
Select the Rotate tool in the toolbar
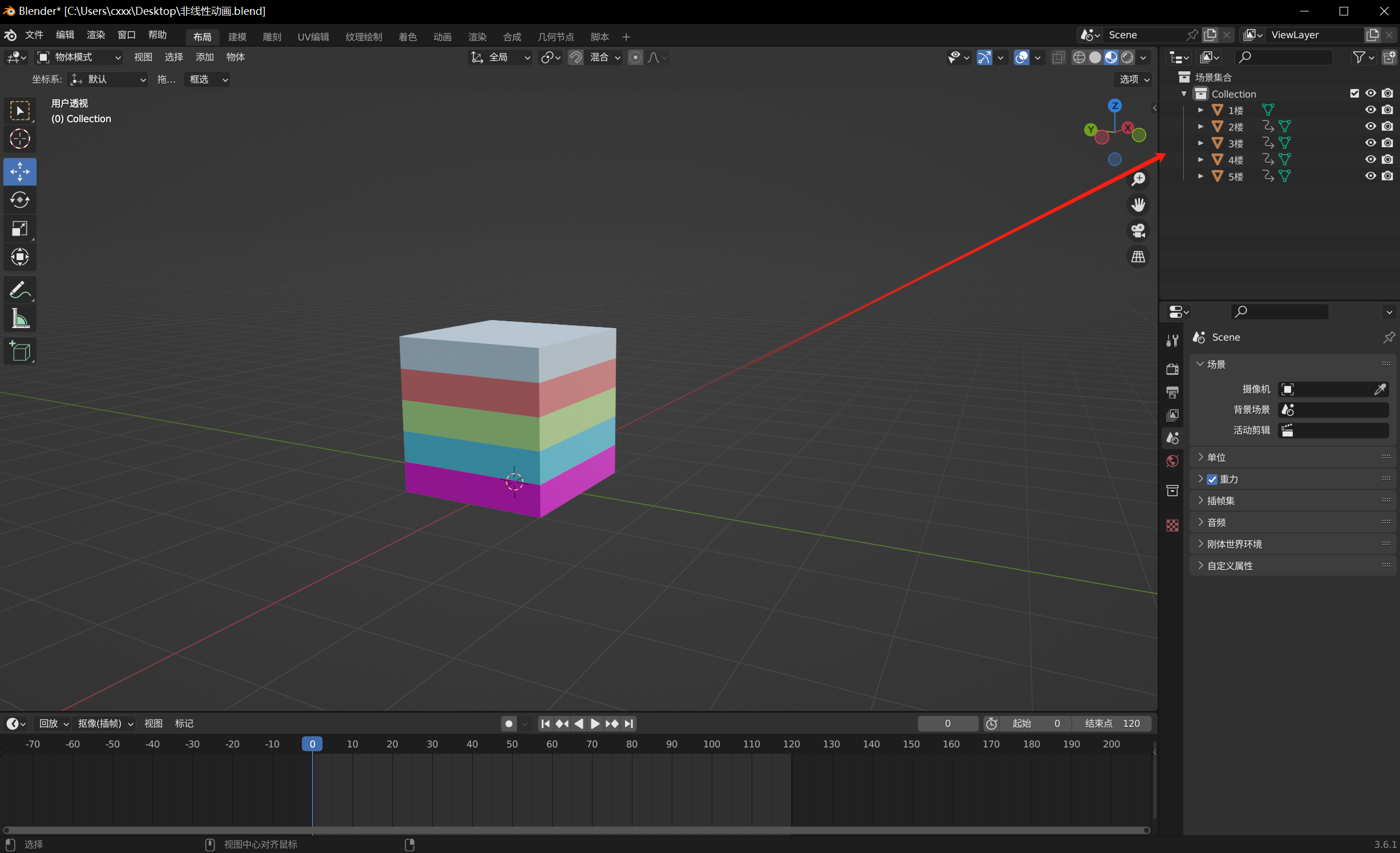coord(20,200)
